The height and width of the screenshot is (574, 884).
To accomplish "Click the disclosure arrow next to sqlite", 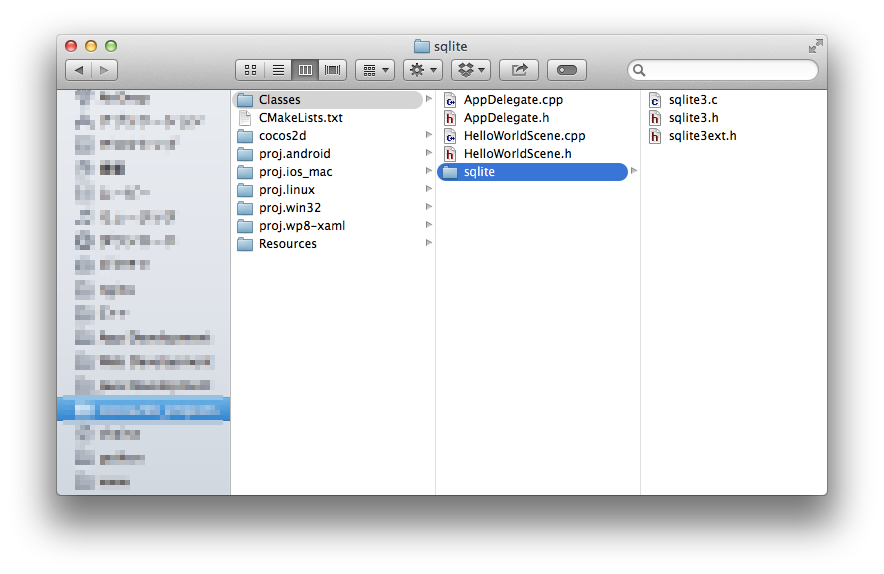I will [634, 171].
